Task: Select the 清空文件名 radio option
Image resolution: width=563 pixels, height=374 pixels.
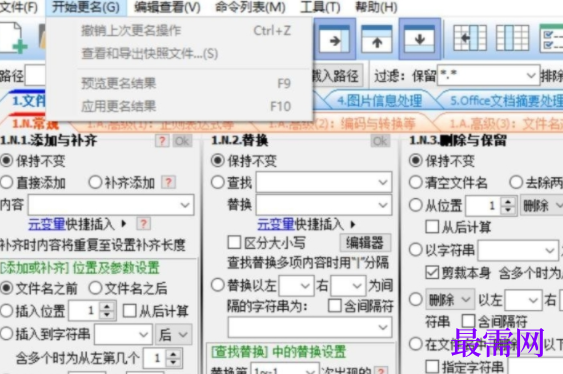Action: (415, 182)
